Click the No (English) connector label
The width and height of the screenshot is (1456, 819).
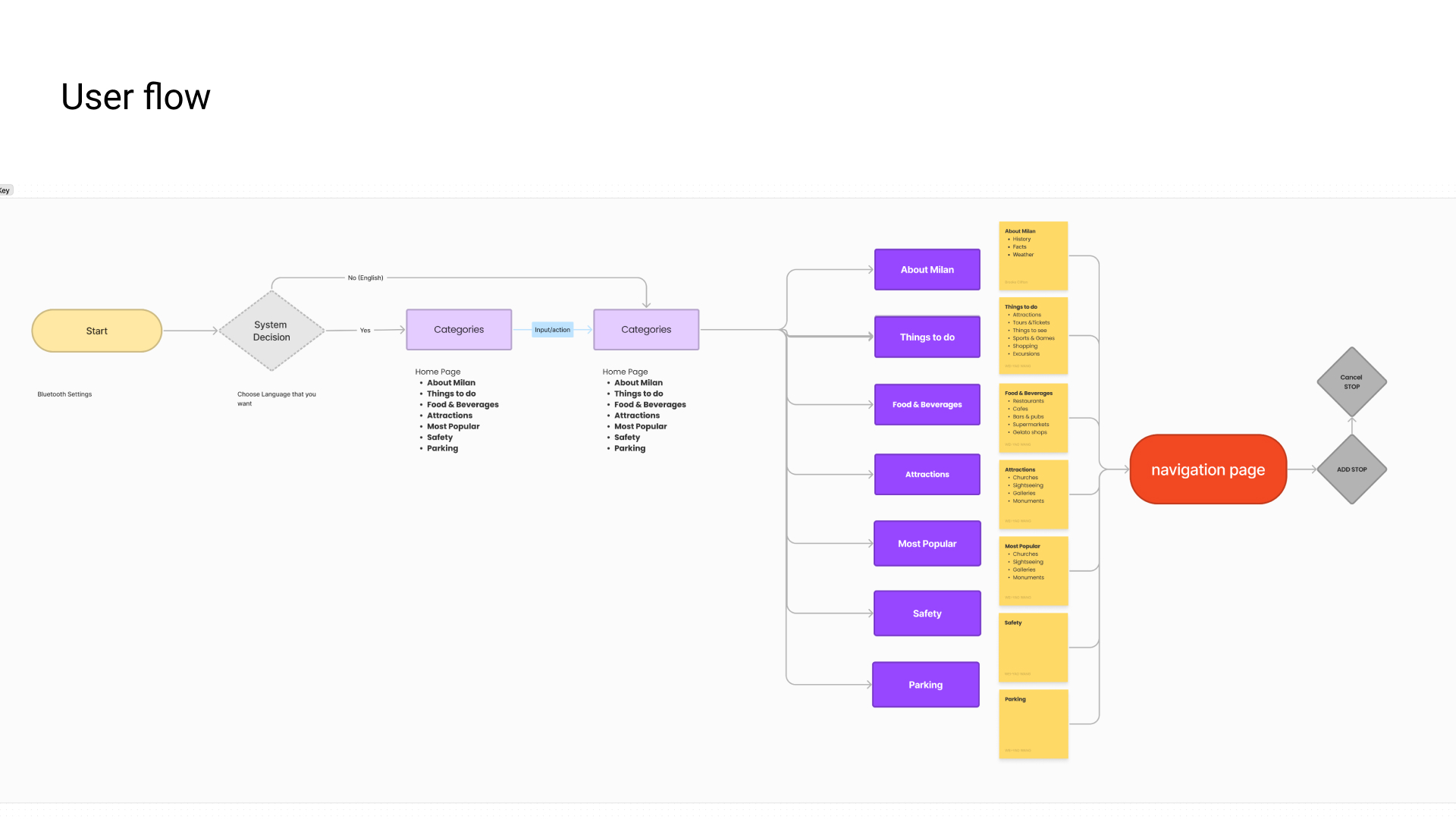[366, 278]
